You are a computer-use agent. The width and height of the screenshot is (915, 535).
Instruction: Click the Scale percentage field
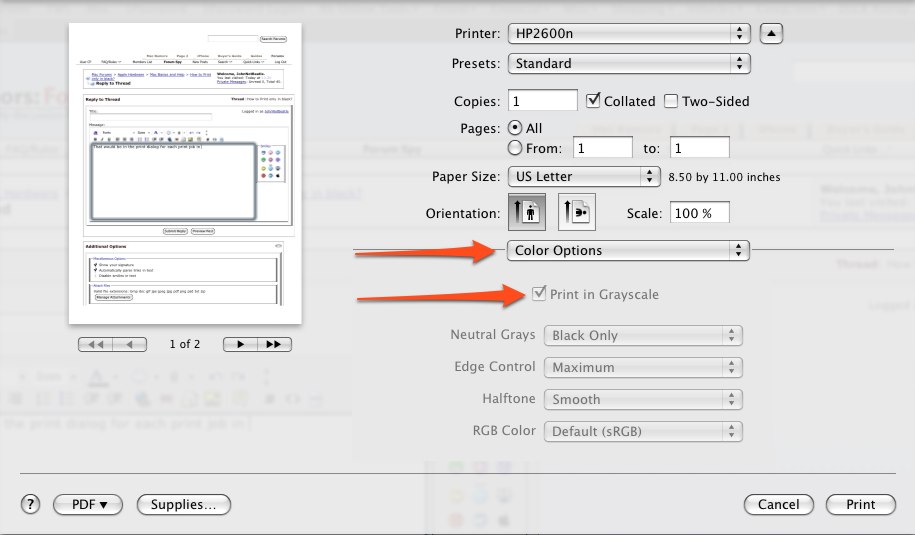[x=700, y=213]
